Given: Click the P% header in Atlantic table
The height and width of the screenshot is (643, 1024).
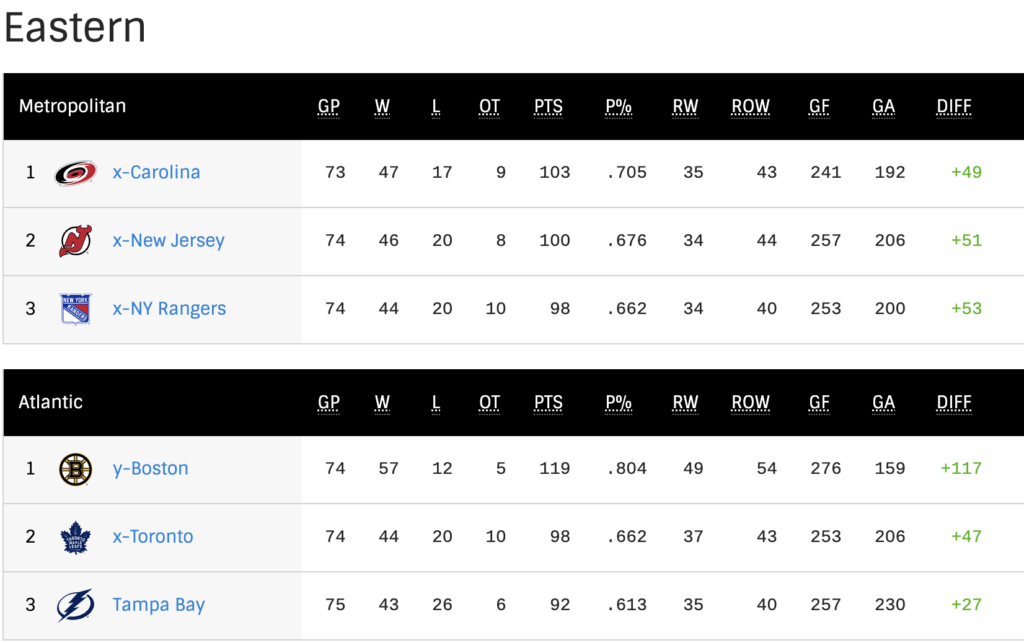Looking at the screenshot, I should point(618,403).
